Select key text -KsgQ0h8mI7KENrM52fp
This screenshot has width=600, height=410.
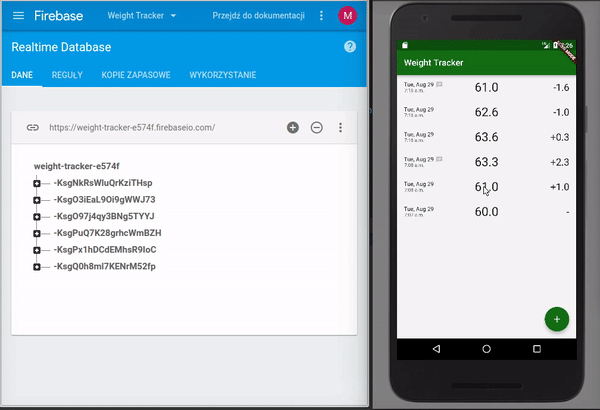point(104,266)
